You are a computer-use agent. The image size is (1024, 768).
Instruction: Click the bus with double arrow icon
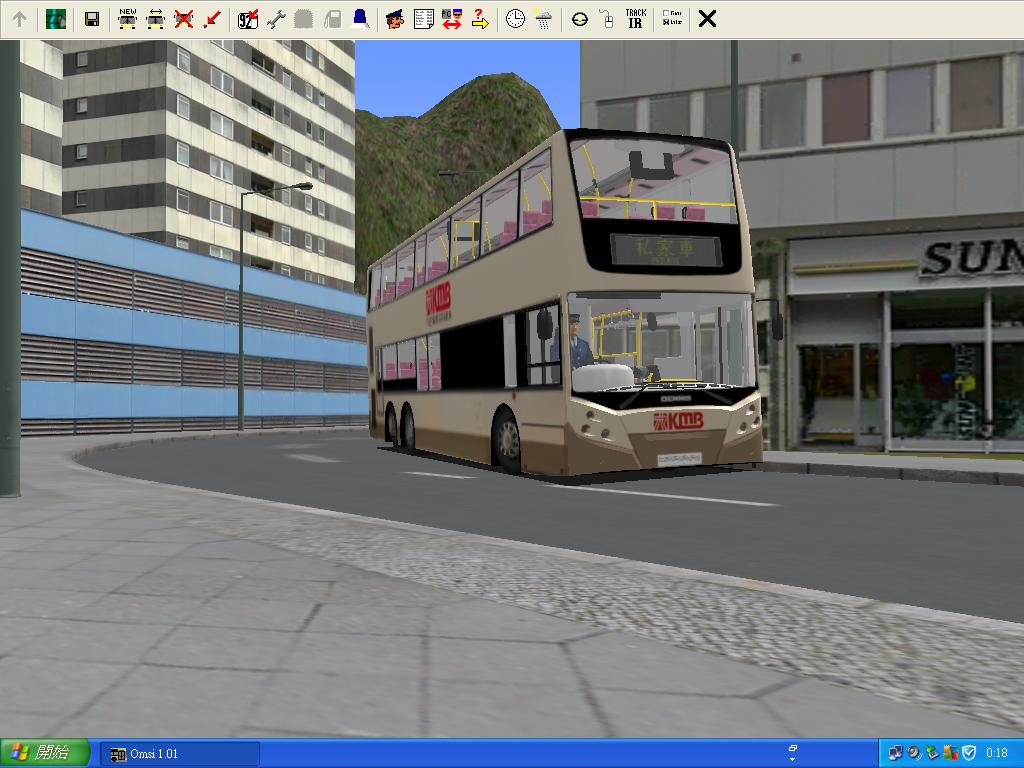[x=155, y=19]
